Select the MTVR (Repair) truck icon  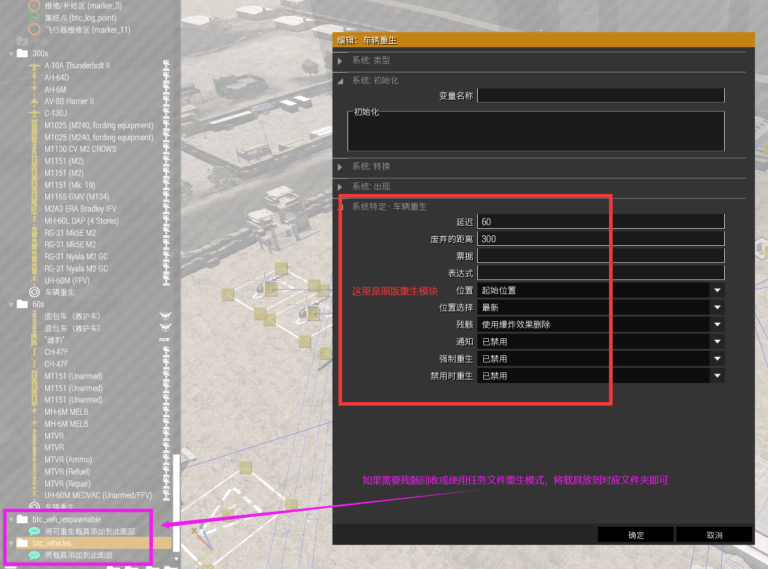pos(34,483)
